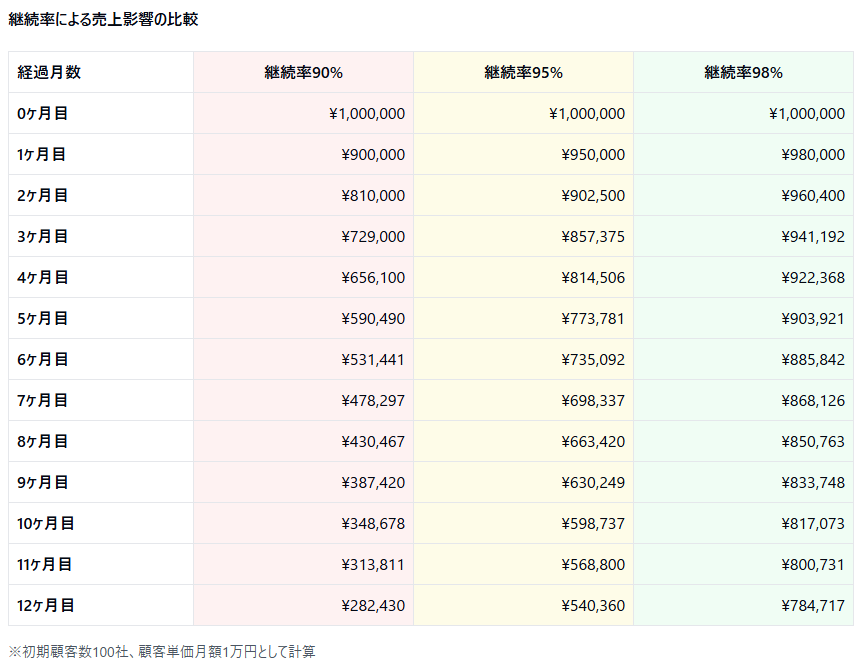Select the ¥817,073 cell

click(x=743, y=523)
